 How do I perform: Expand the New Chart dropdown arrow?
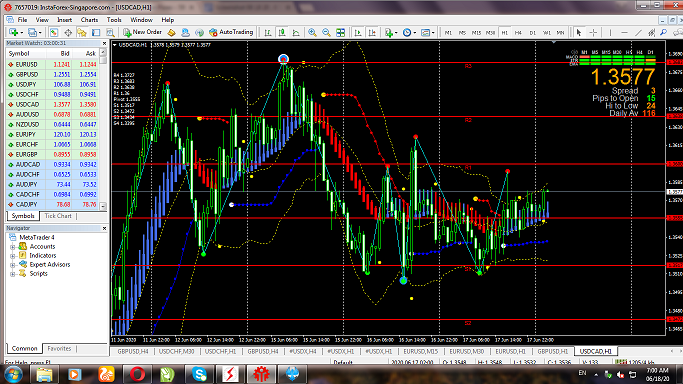coord(21,33)
